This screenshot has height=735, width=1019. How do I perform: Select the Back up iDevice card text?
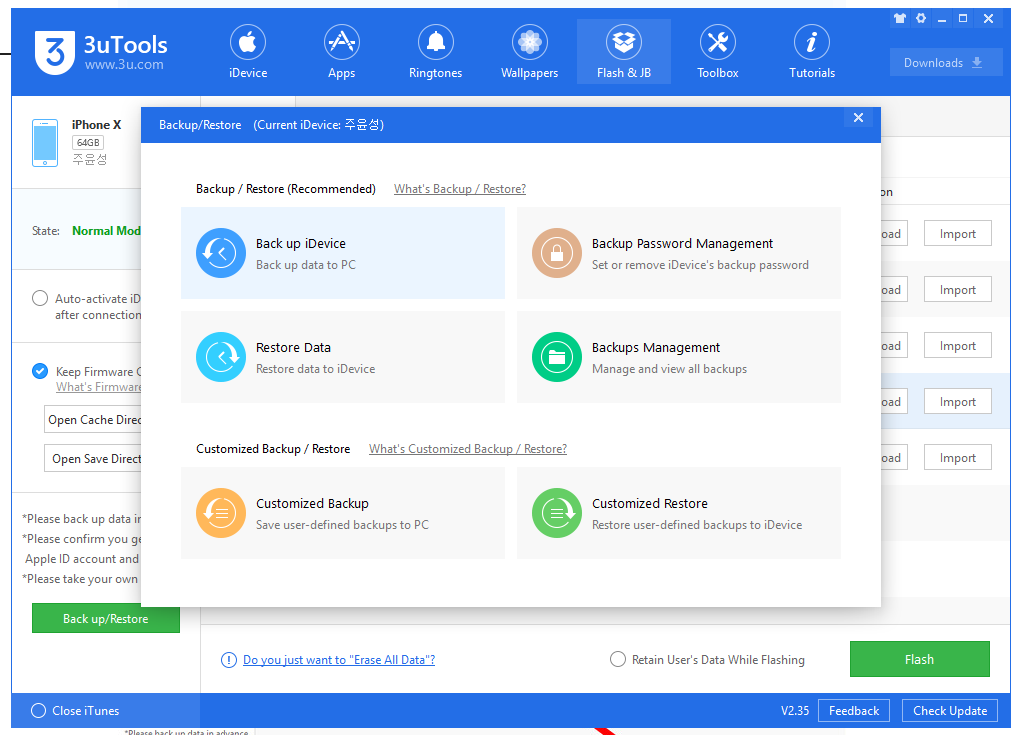(301, 244)
